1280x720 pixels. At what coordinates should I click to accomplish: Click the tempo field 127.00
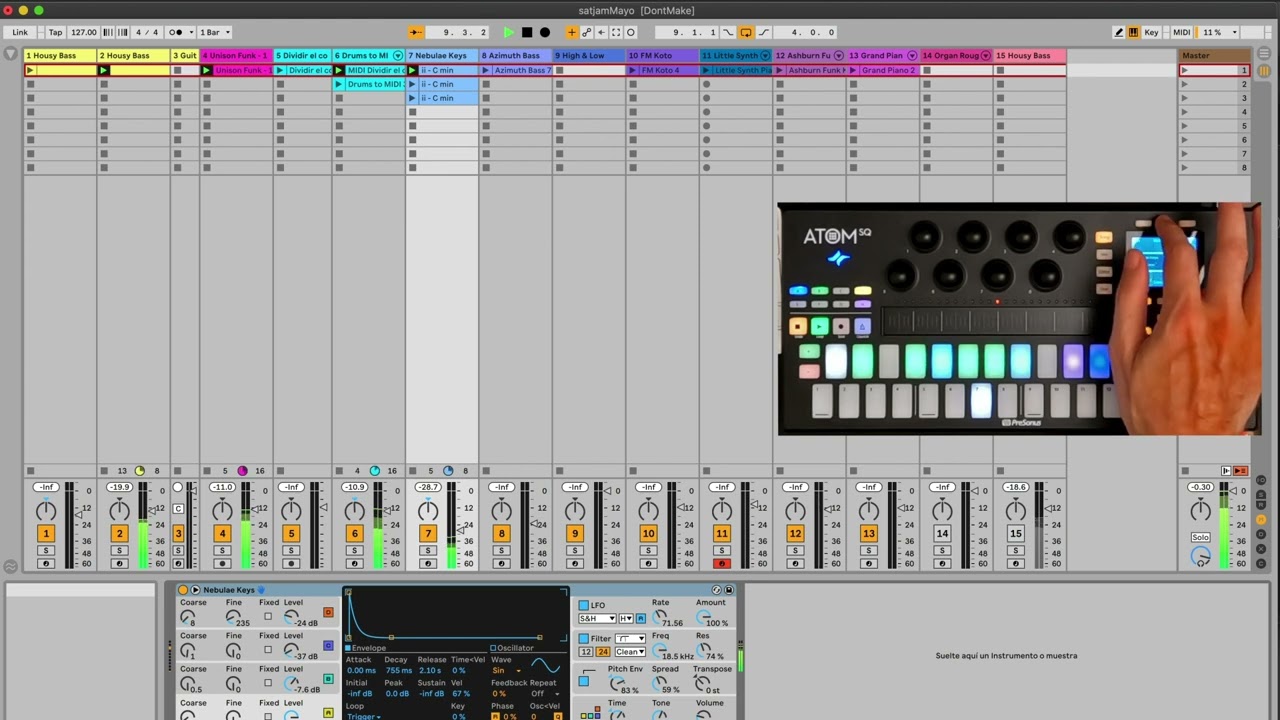coord(84,32)
